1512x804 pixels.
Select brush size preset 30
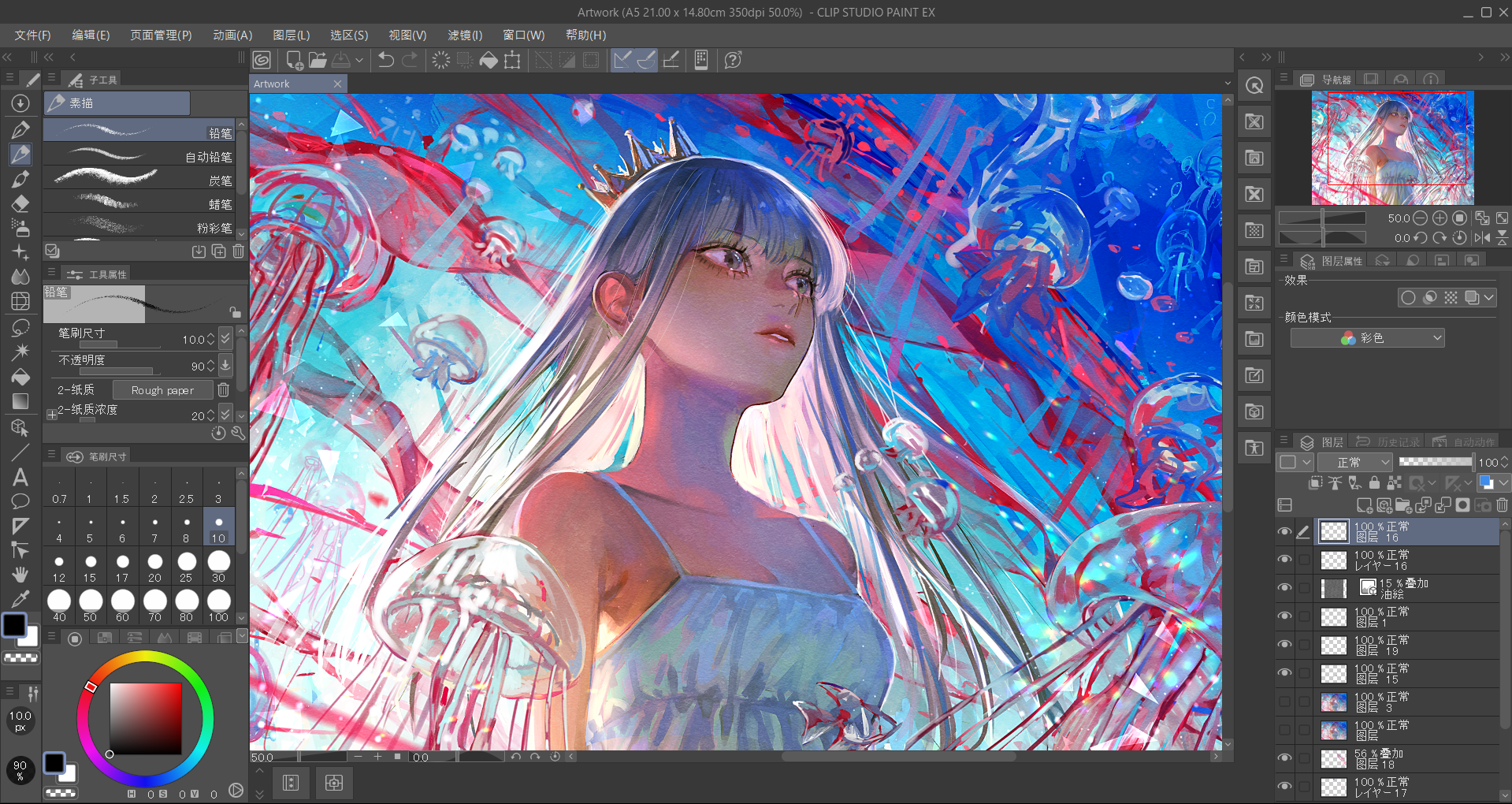218,566
